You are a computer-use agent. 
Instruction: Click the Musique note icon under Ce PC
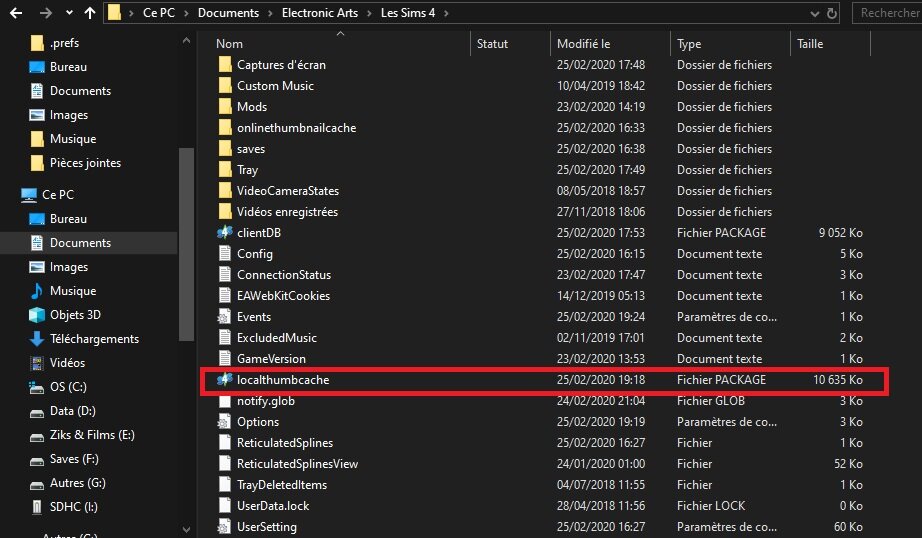point(37,291)
